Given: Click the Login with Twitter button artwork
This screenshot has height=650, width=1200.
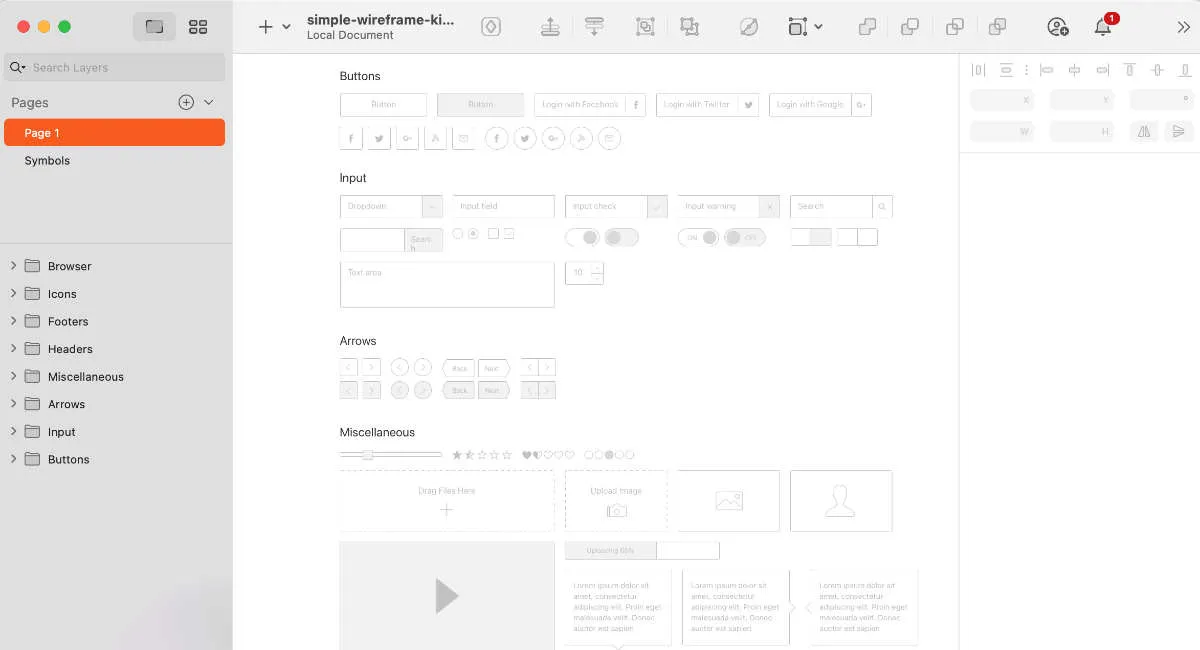Looking at the screenshot, I should click(707, 104).
